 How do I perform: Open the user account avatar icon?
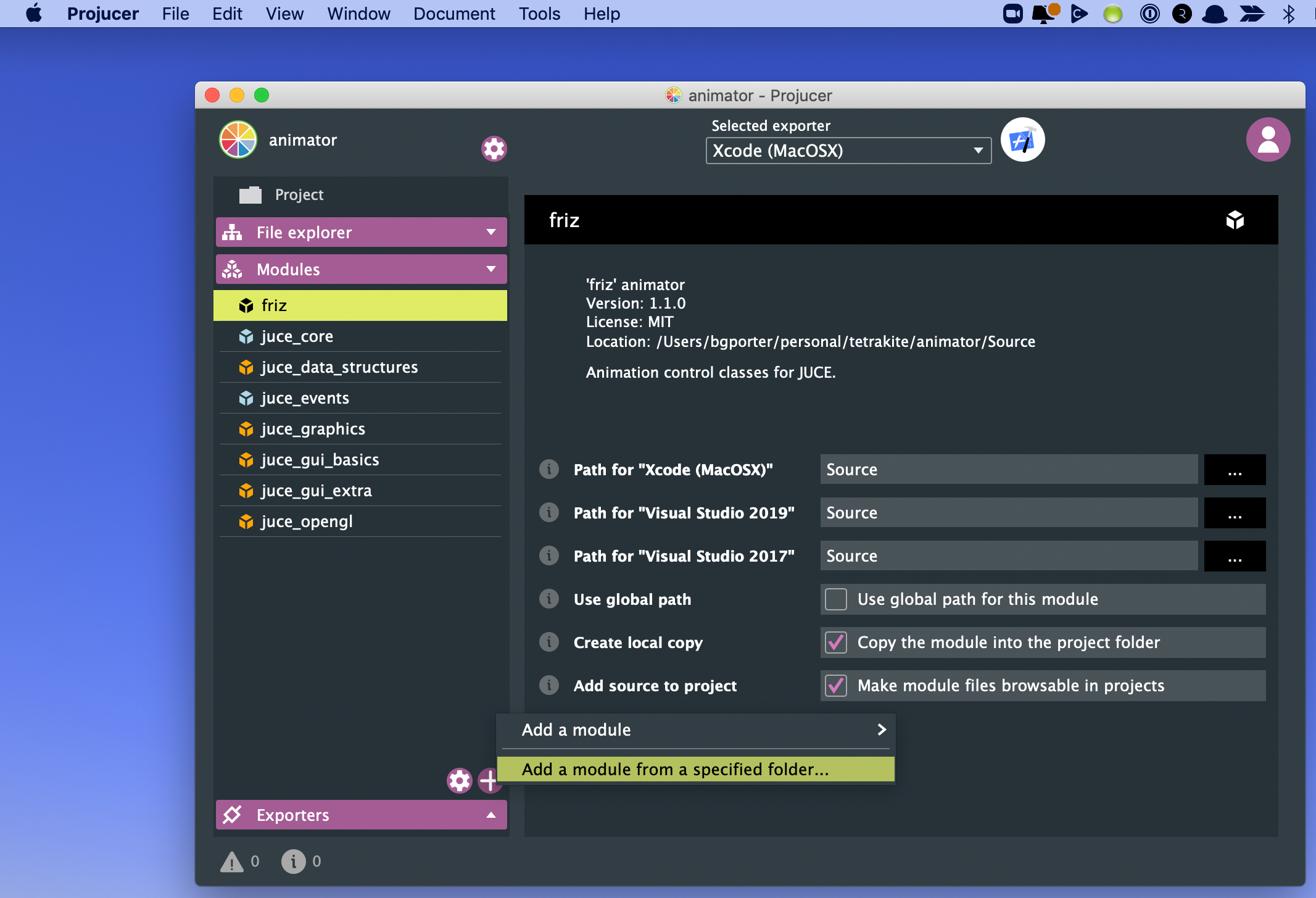[x=1268, y=140]
